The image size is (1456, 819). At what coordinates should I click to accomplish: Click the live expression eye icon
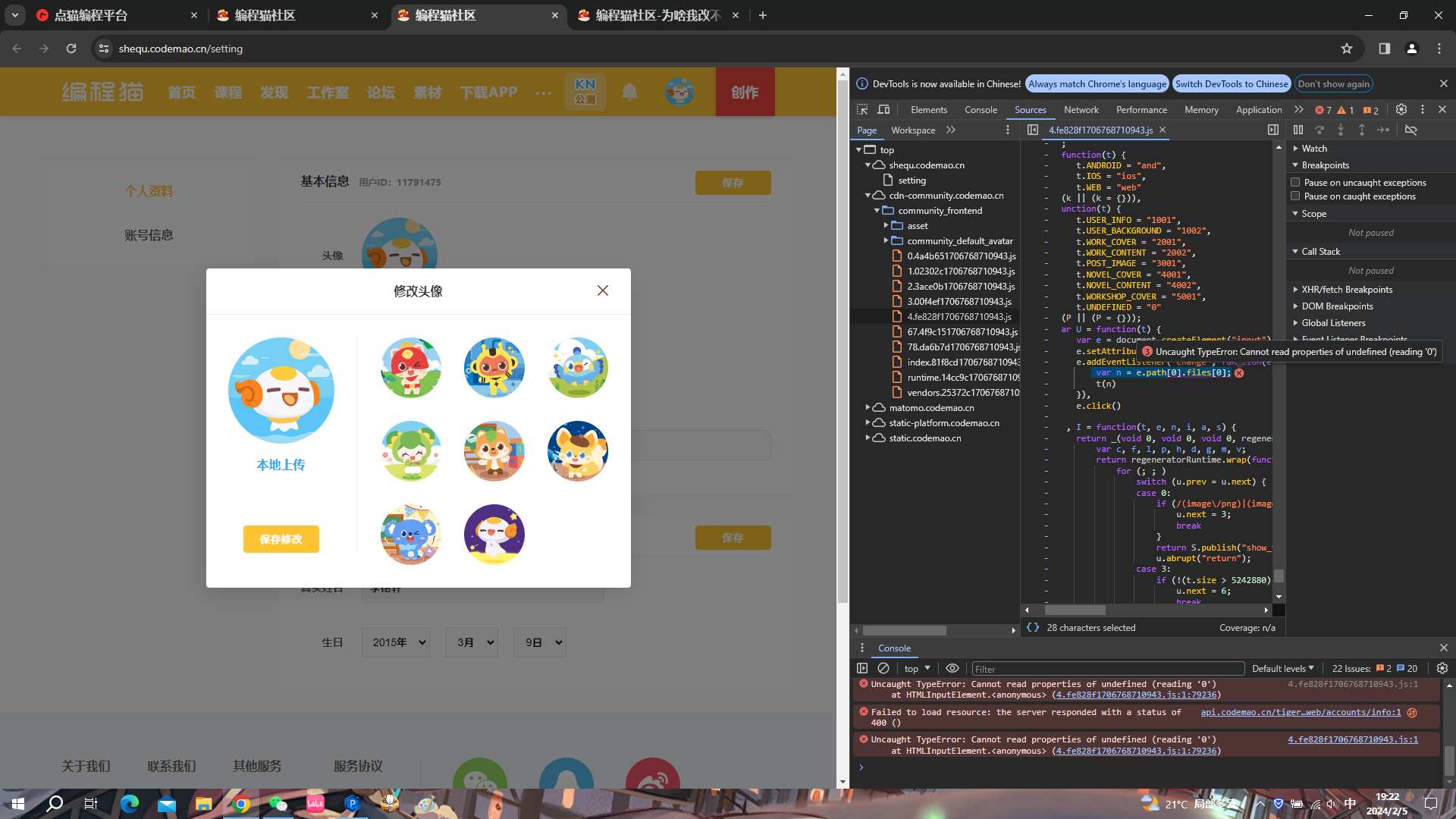pos(952,668)
